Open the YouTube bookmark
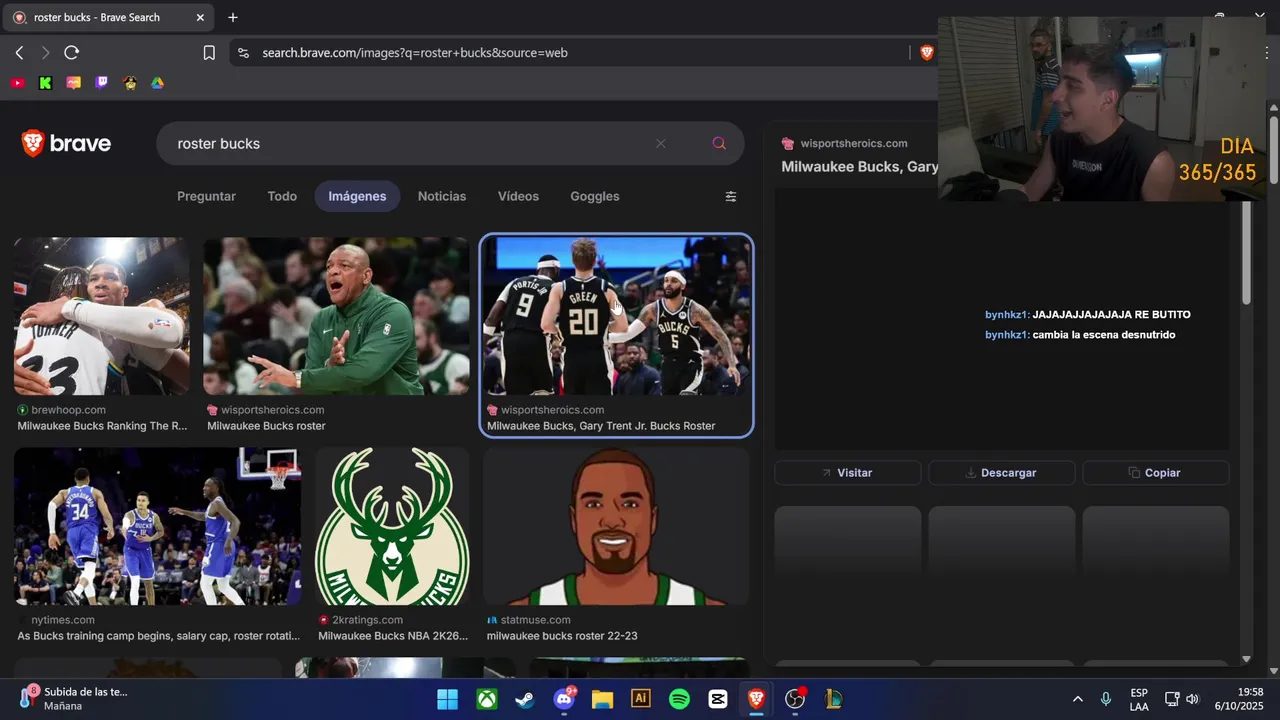The height and width of the screenshot is (720, 1280). click(18, 83)
